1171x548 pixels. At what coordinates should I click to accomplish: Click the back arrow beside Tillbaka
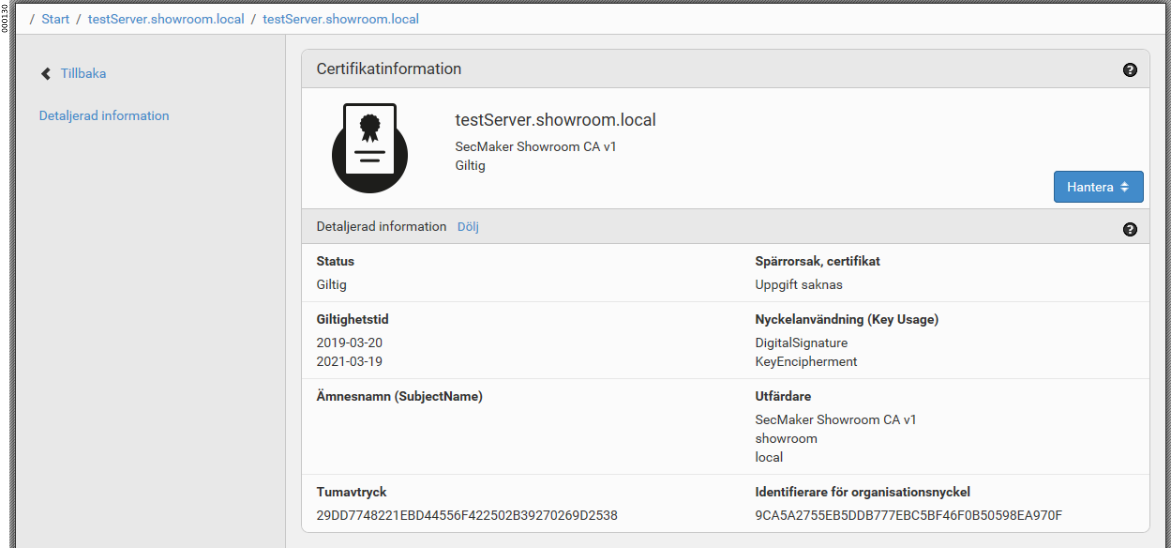(x=46, y=74)
